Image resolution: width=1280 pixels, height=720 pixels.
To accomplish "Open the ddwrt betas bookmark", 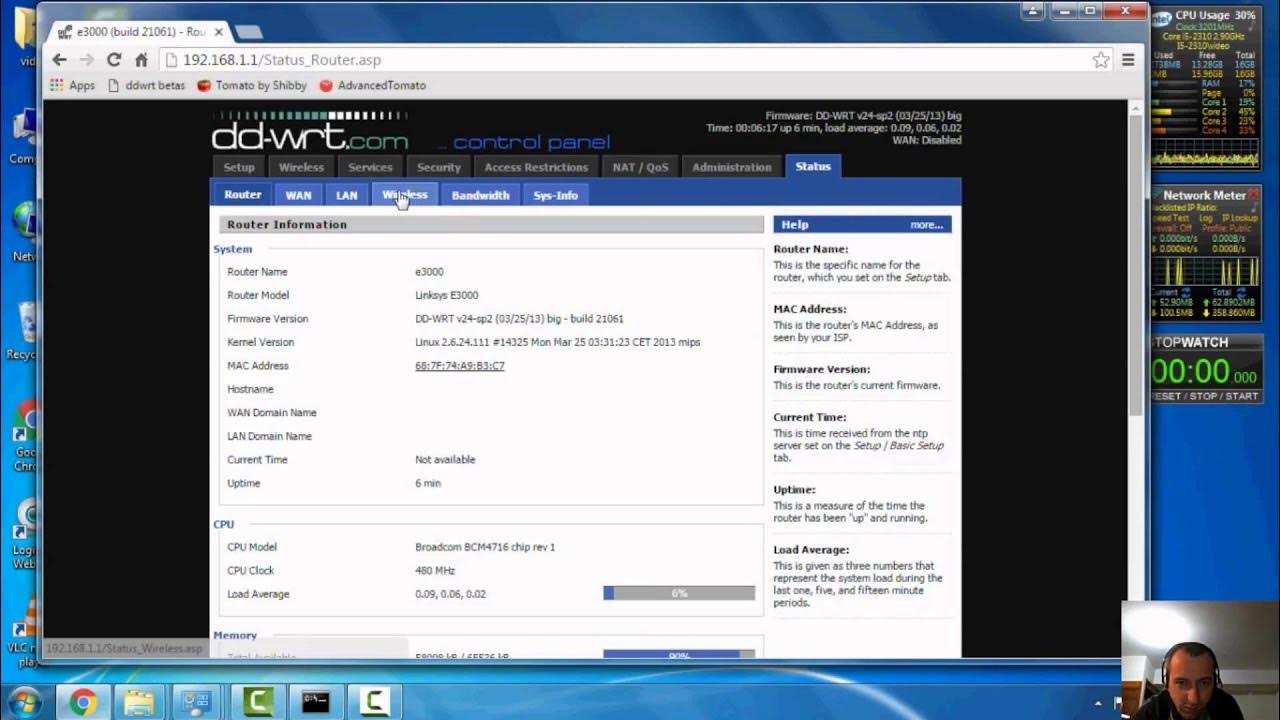I will 146,86.
